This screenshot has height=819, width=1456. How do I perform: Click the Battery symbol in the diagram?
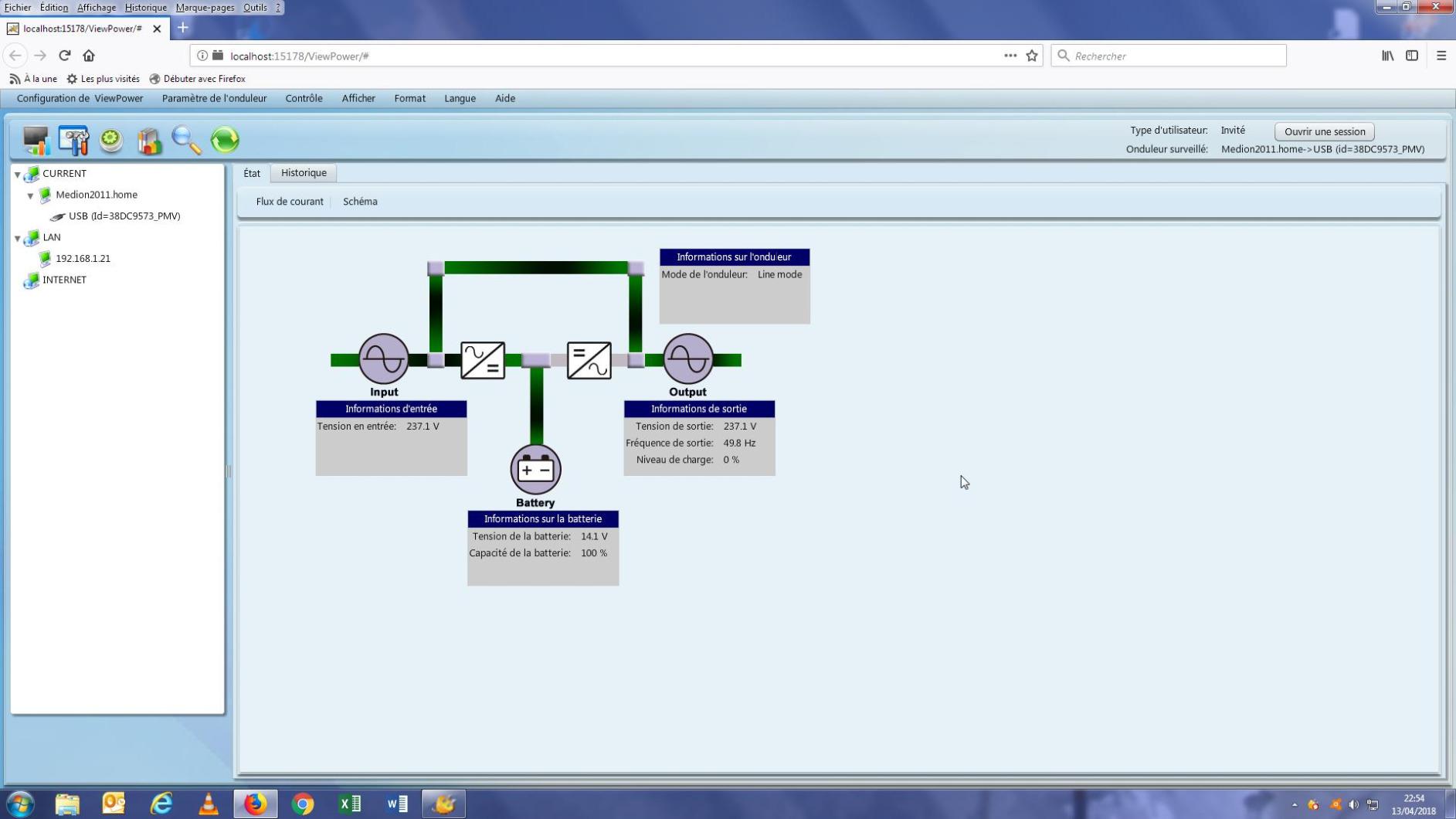[x=535, y=469]
